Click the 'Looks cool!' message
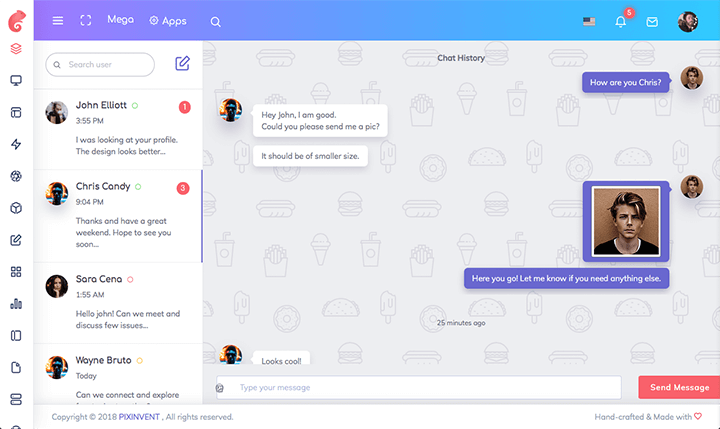 [281, 359]
